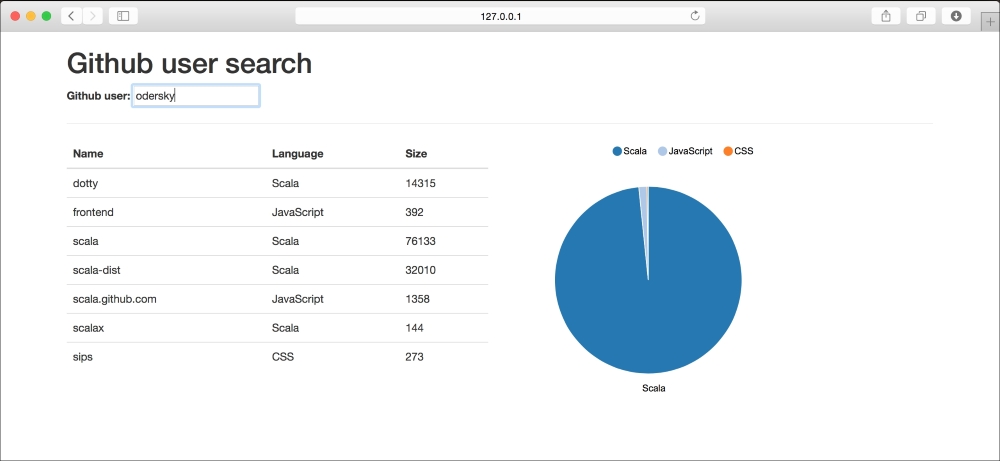Toggle CSS in the chart legend
This screenshot has width=1000, height=461.
739,151
